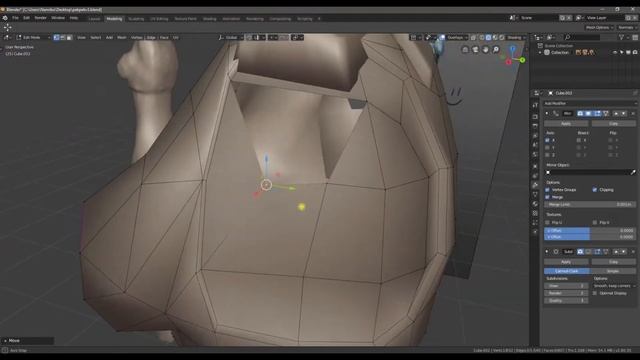Toggle the Mirror Axis X checkbox
640x360 pixels.
pyautogui.click(x=547, y=140)
